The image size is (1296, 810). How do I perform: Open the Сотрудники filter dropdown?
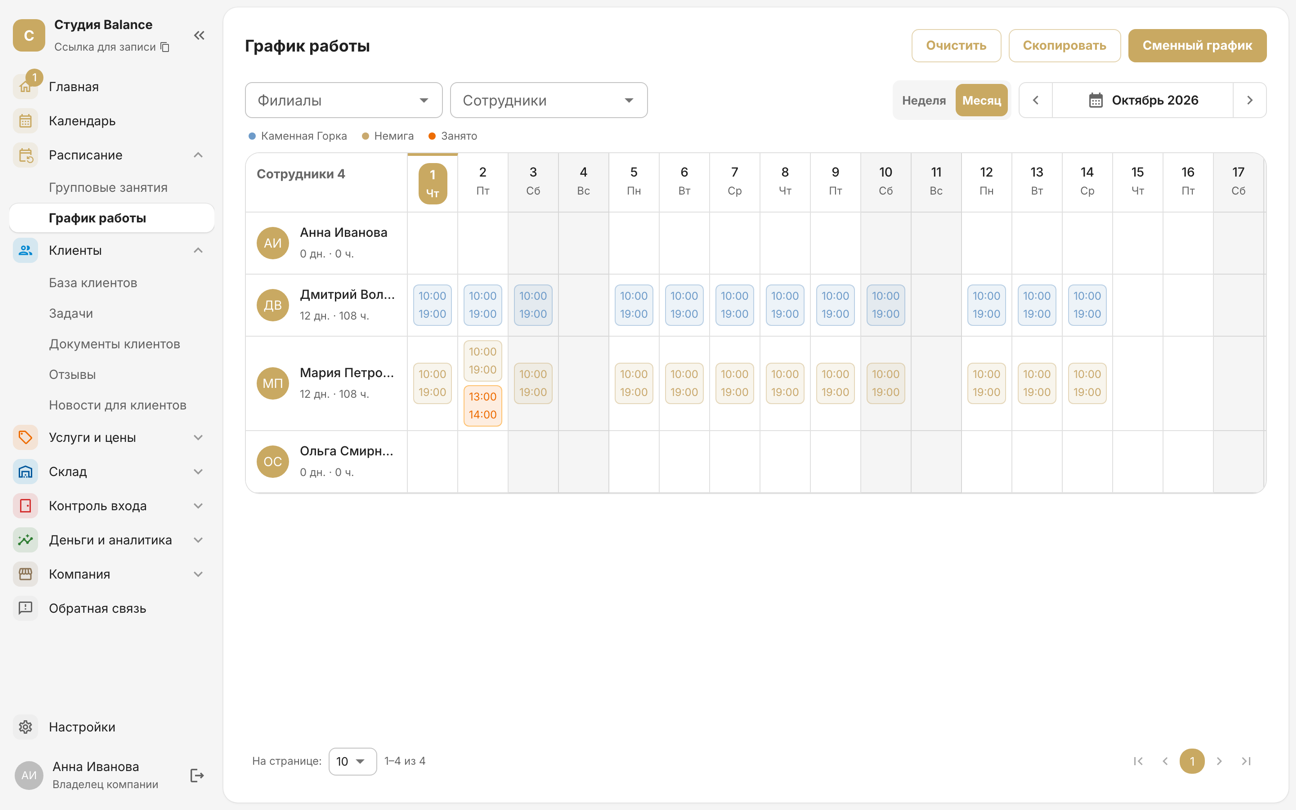pyautogui.click(x=549, y=100)
